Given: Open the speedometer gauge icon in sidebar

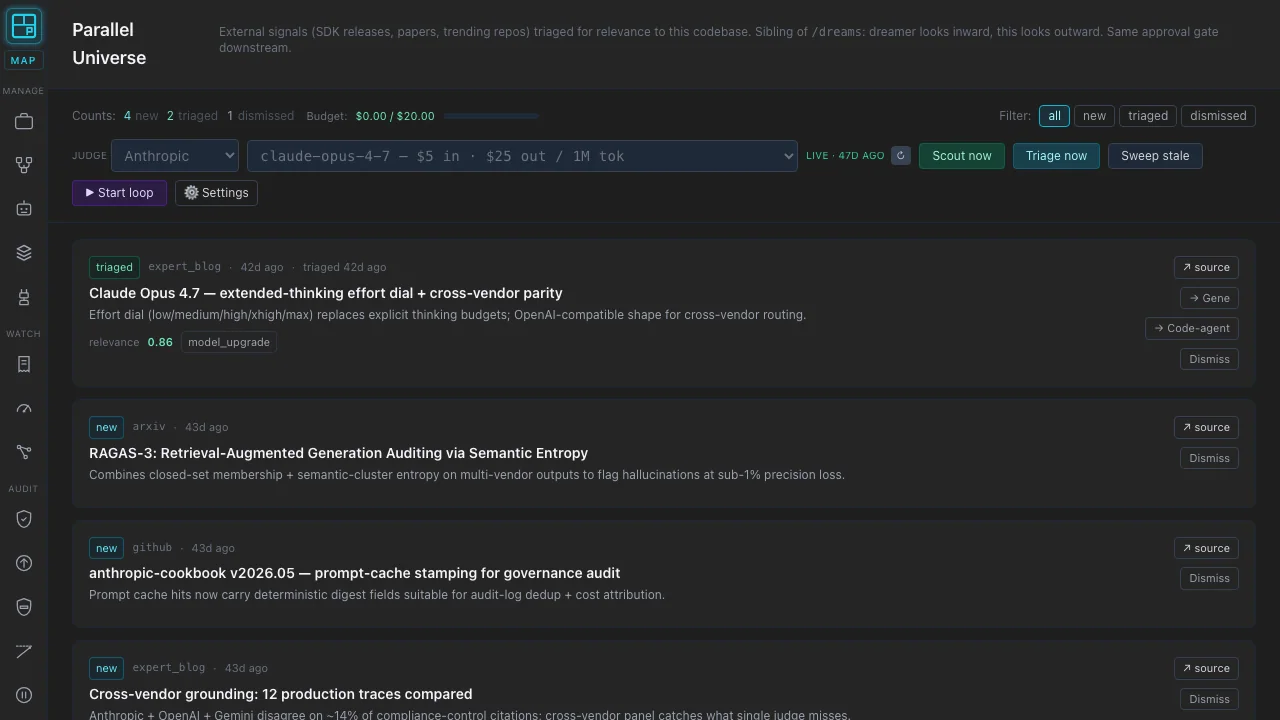Looking at the screenshot, I should point(24,409).
